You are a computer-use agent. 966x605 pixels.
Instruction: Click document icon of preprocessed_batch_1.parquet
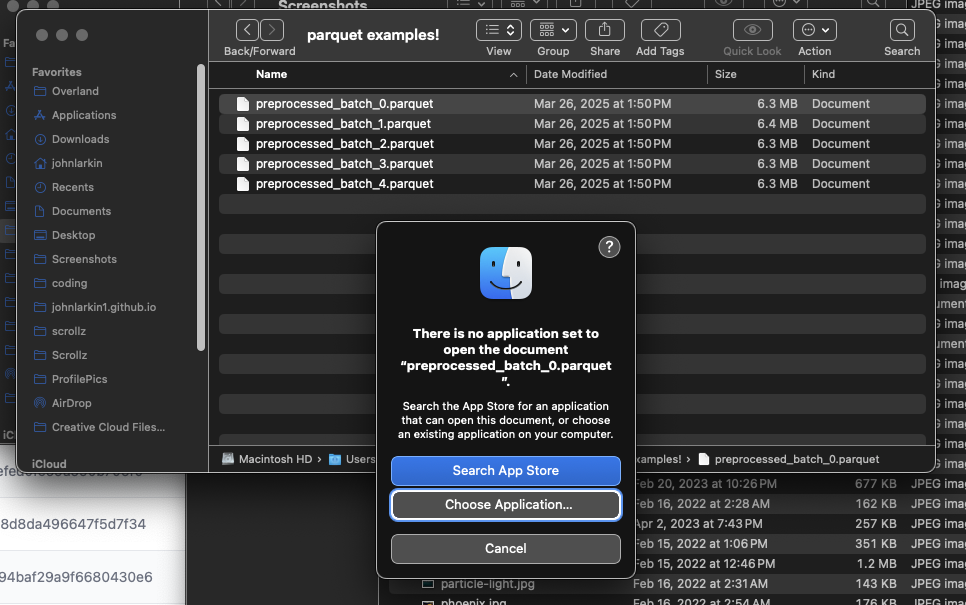coord(243,124)
